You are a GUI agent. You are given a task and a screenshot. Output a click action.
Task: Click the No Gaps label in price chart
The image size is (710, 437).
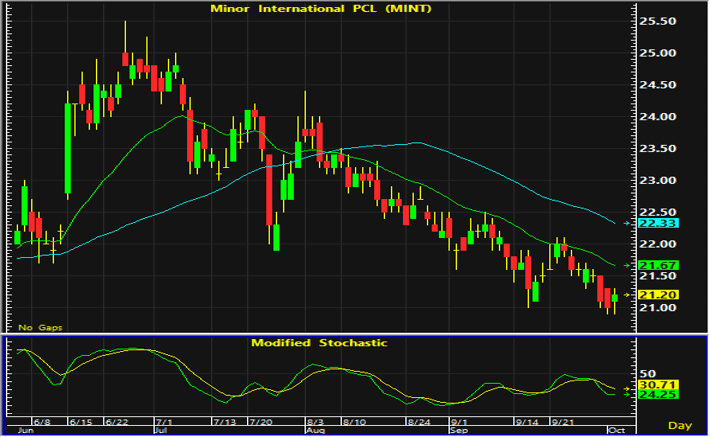(x=40, y=327)
